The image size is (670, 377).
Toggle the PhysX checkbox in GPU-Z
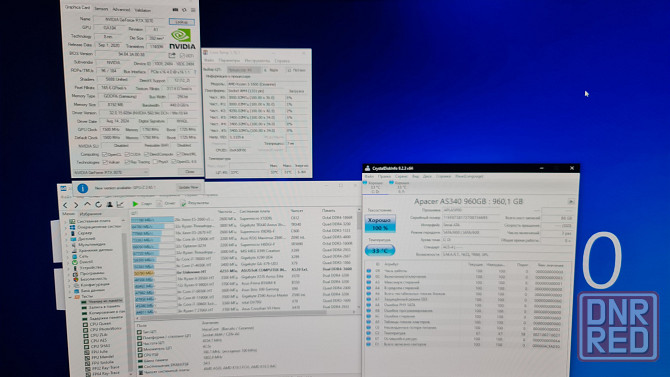tap(155, 162)
